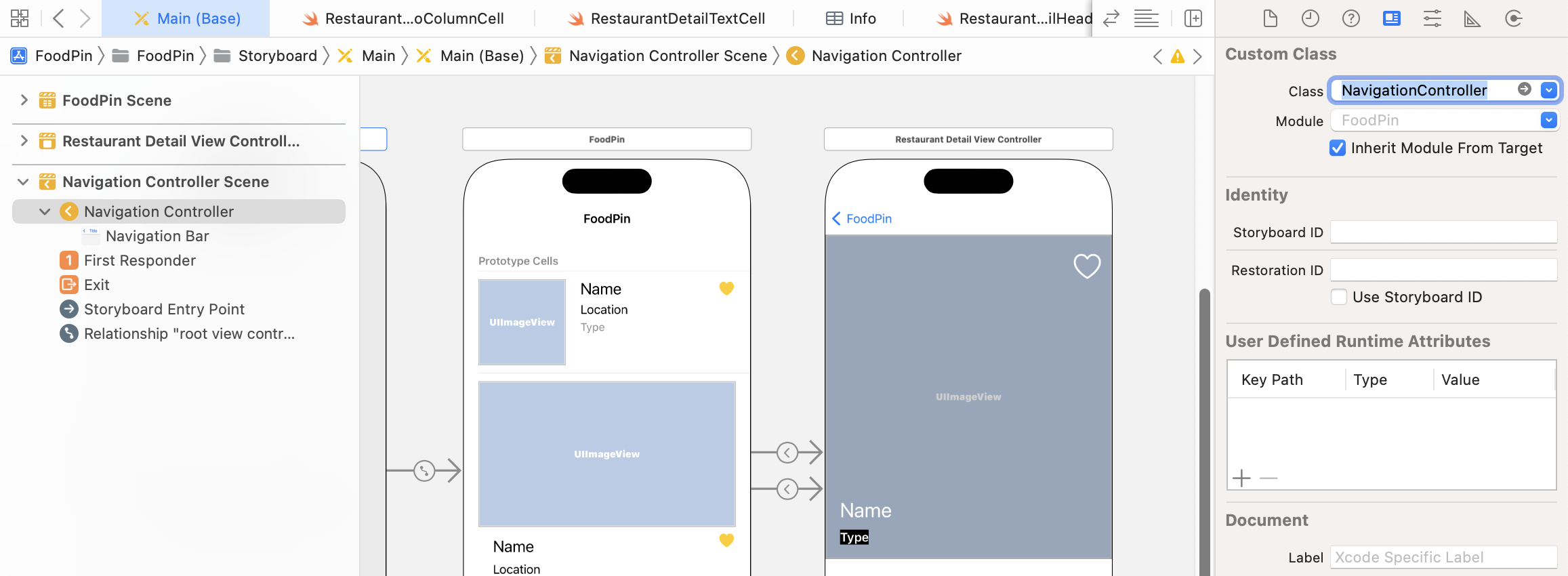Click Storyboard folder in breadcrumb

(x=266, y=56)
